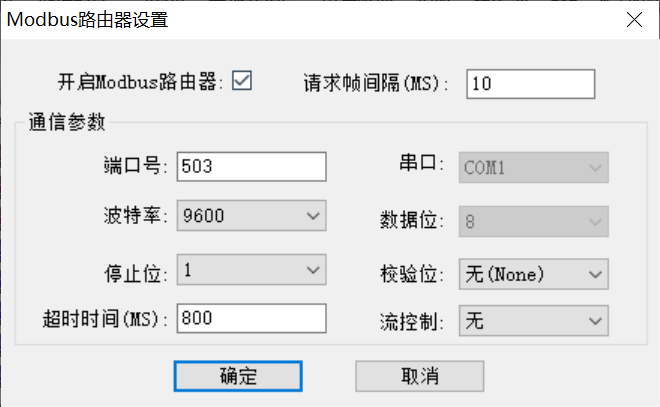Image resolution: width=660 pixels, height=407 pixels.
Task: Open the 波特率 dropdown showing 9600
Action: coord(251,215)
